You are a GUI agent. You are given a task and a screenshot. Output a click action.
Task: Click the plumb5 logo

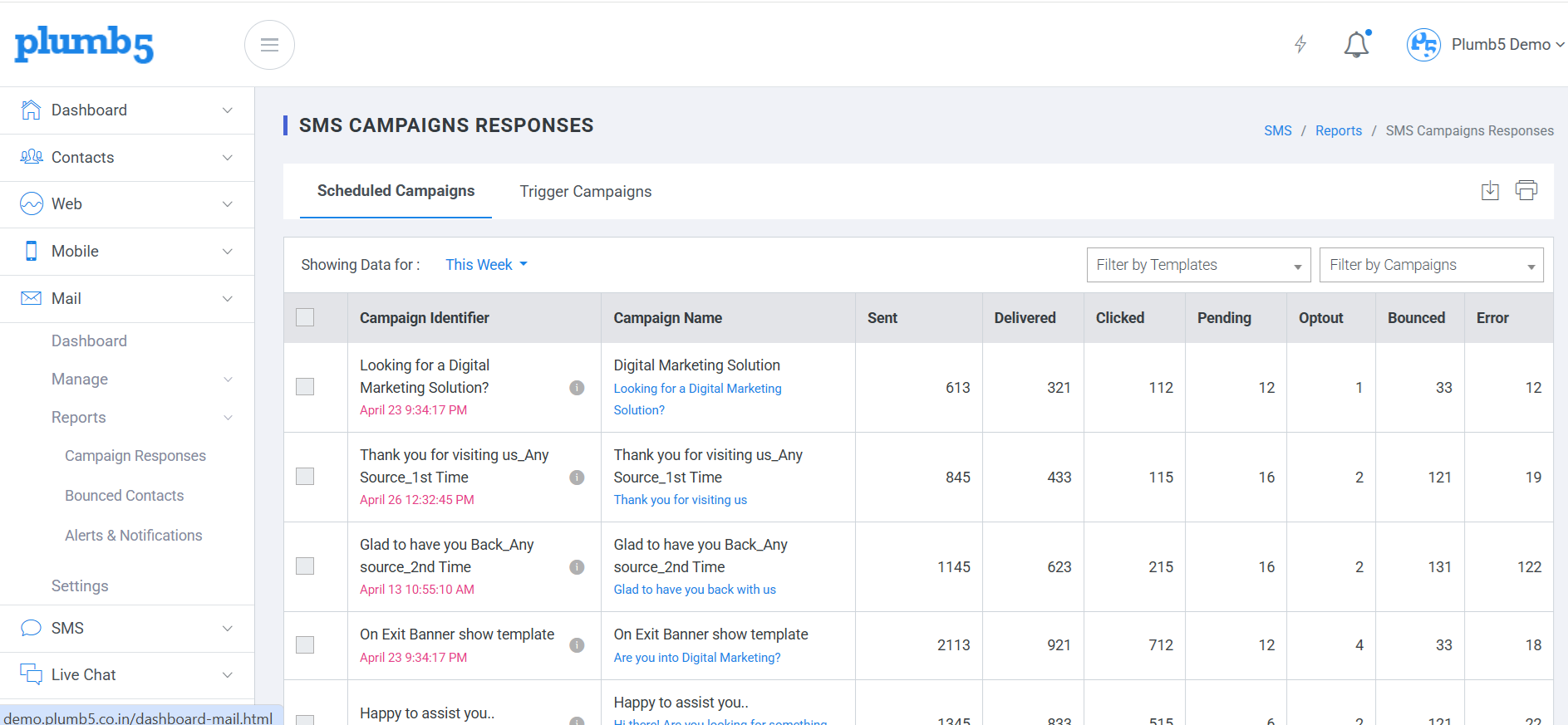(x=84, y=44)
